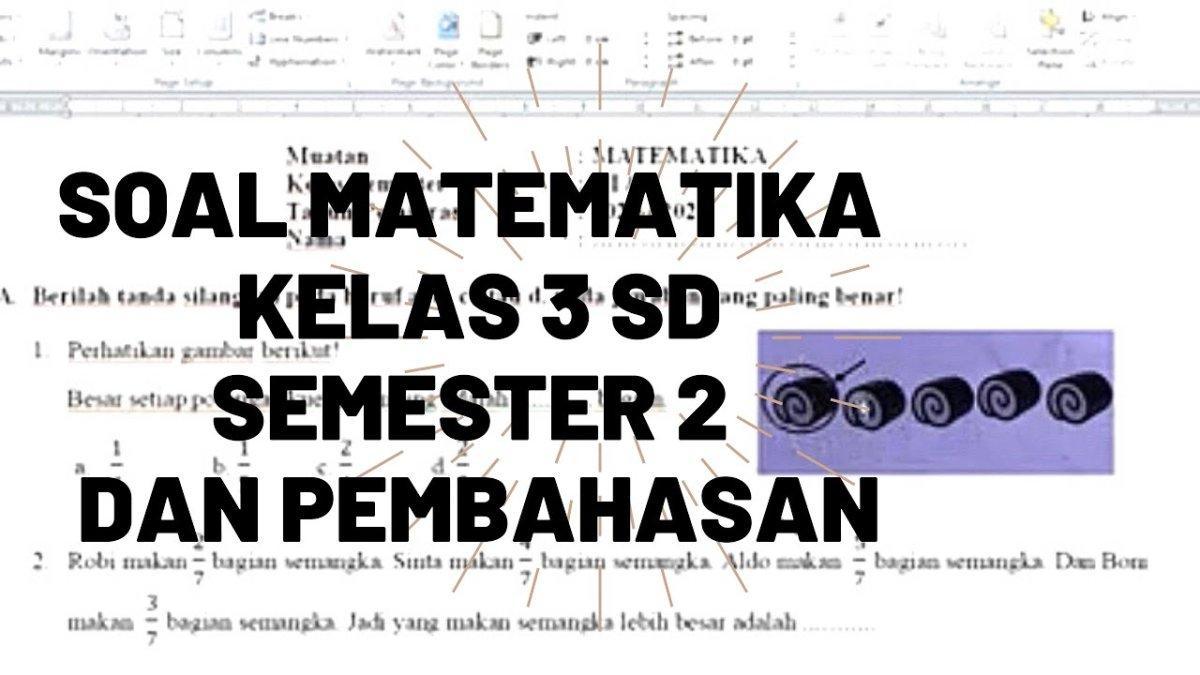Open the Page Setup dialog launcher
1200x675 pixels.
click(350, 83)
